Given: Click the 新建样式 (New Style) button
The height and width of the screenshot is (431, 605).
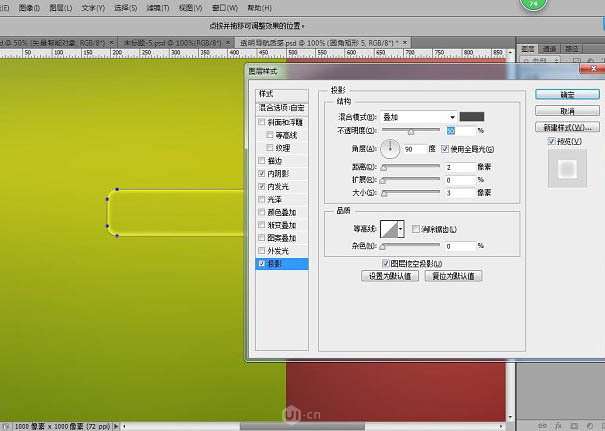Looking at the screenshot, I should tap(567, 127).
